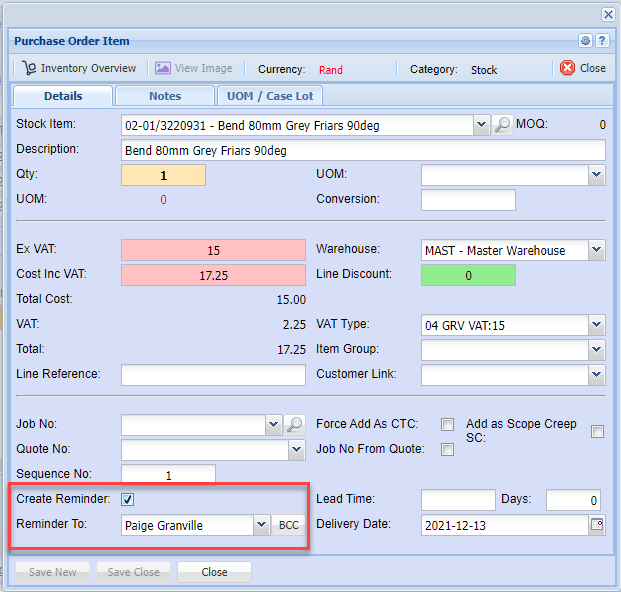The height and width of the screenshot is (592, 621).
Task: Switch to the Notes tab
Action: pos(164,96)
